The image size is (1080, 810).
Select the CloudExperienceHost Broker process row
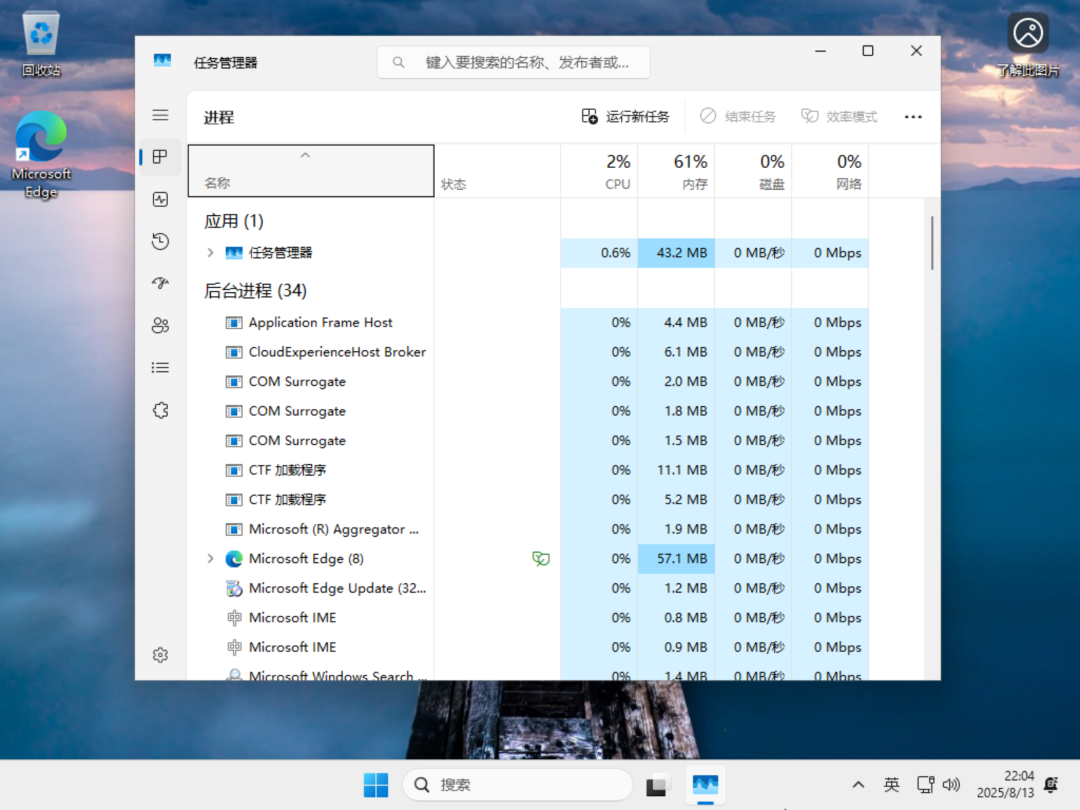pyautogui.click(x=336, y=352)
